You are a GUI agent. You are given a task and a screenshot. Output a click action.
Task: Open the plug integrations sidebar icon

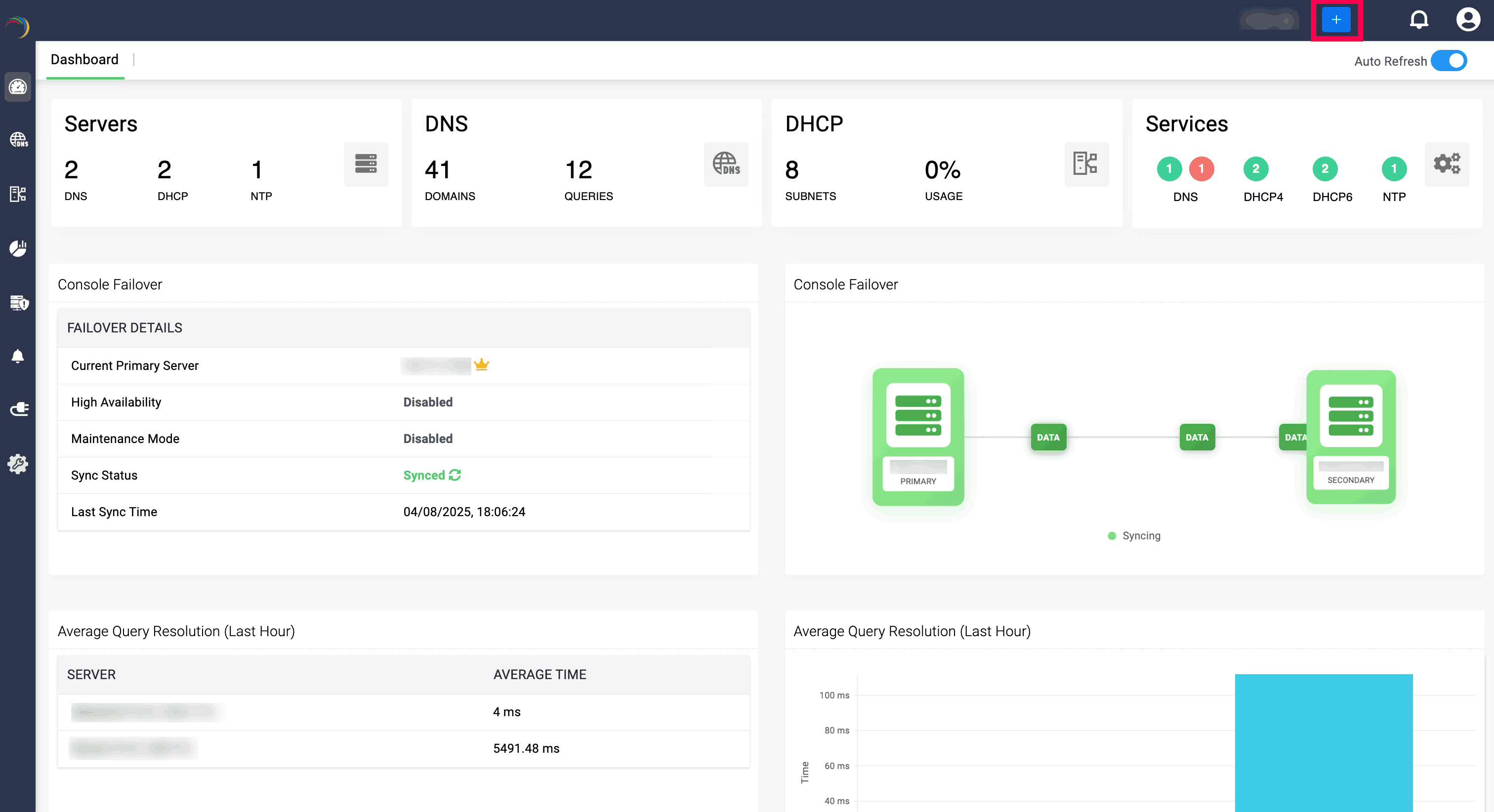pyautogui.click(x=19, y=409)
